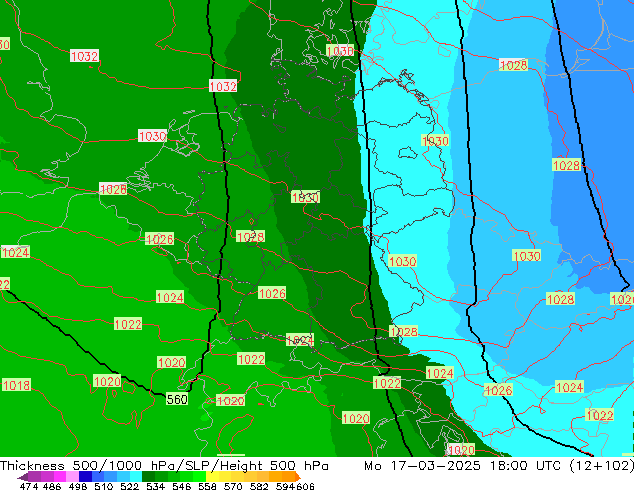634x490 pixels.
Task: Click the 498 legend value
Action: (x=78, y=486)
